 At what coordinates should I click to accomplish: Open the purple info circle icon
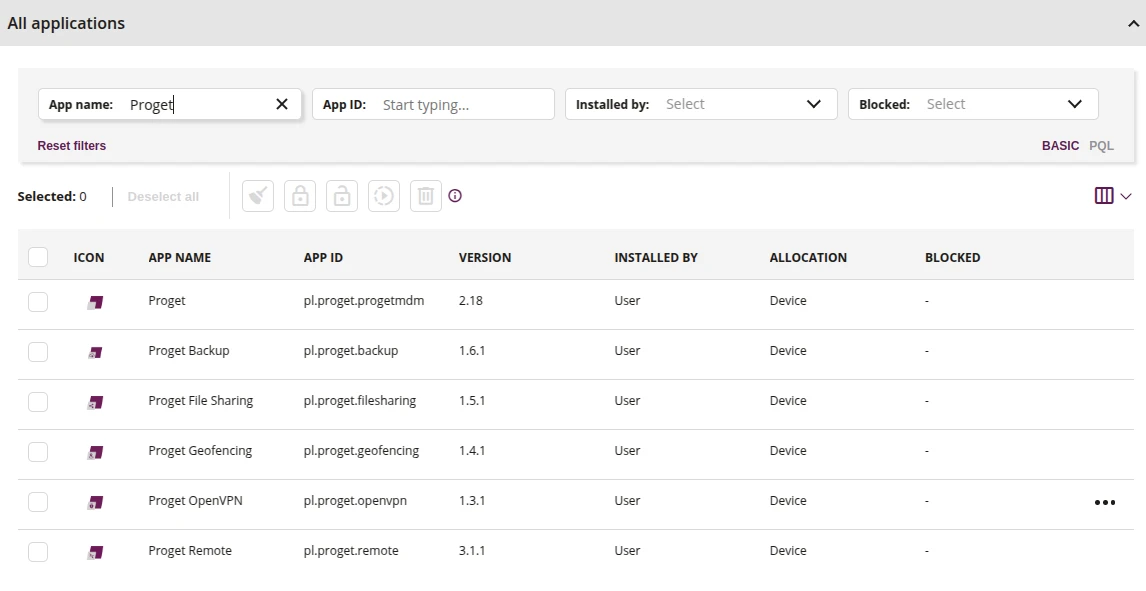coord(455,196)
